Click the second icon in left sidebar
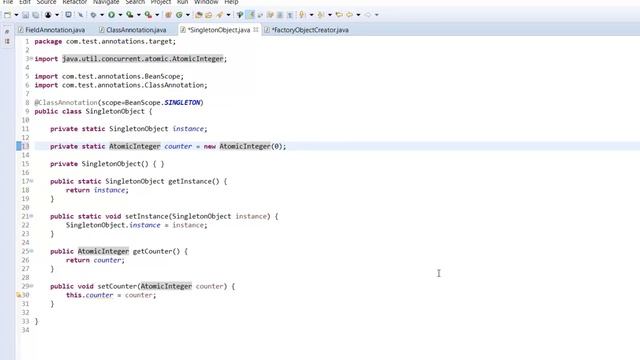 point(7,42)
